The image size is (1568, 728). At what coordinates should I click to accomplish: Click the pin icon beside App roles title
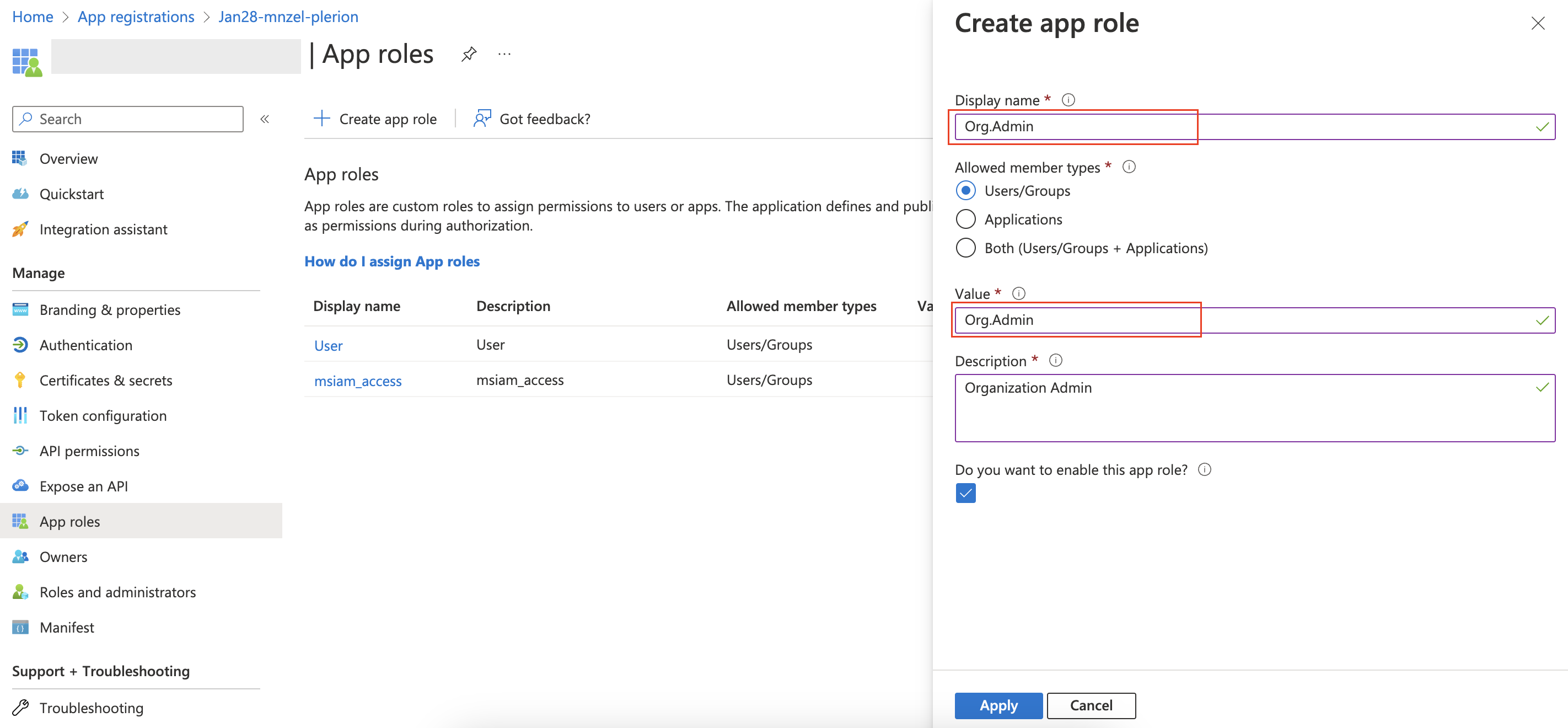click(469, 54)
